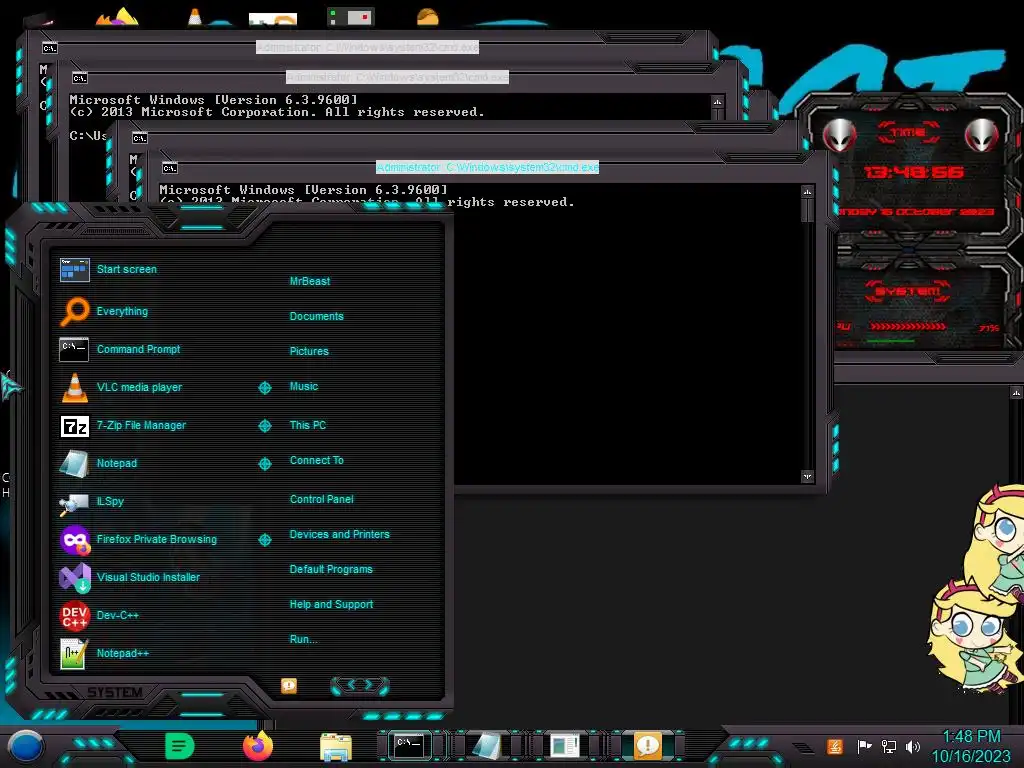Open Control Panel

[322, 499]
